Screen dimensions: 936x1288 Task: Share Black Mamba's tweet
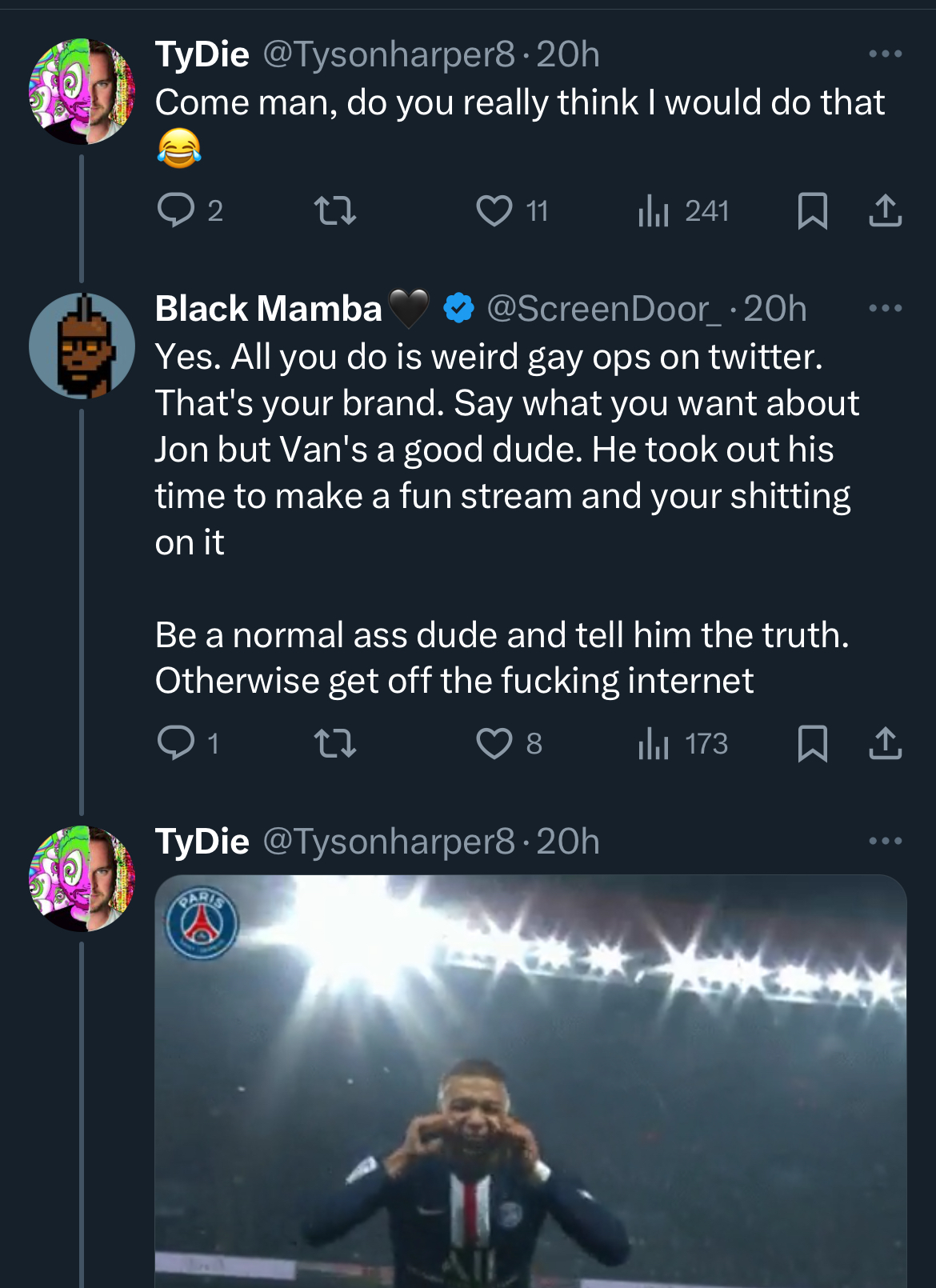[x=886, y=744]
